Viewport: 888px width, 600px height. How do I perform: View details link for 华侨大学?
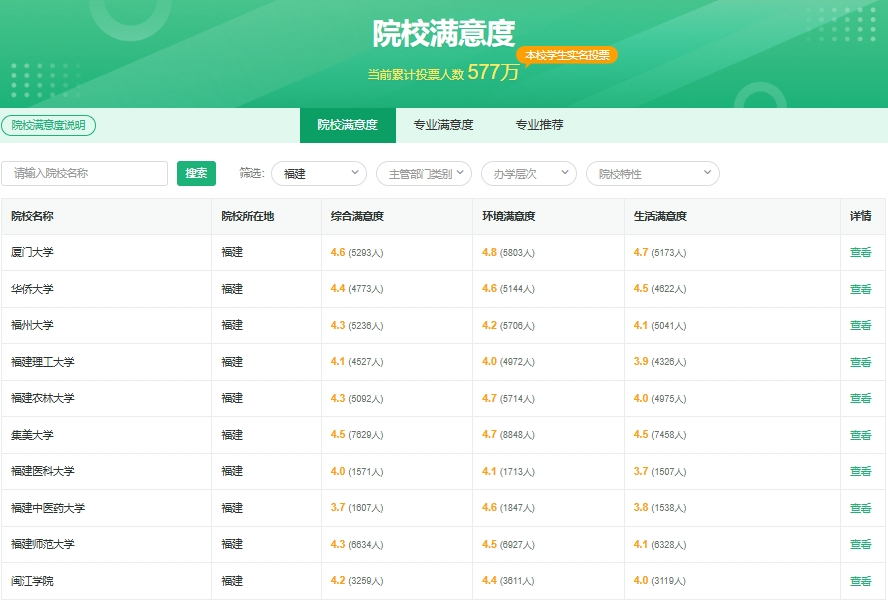point(861,290)
